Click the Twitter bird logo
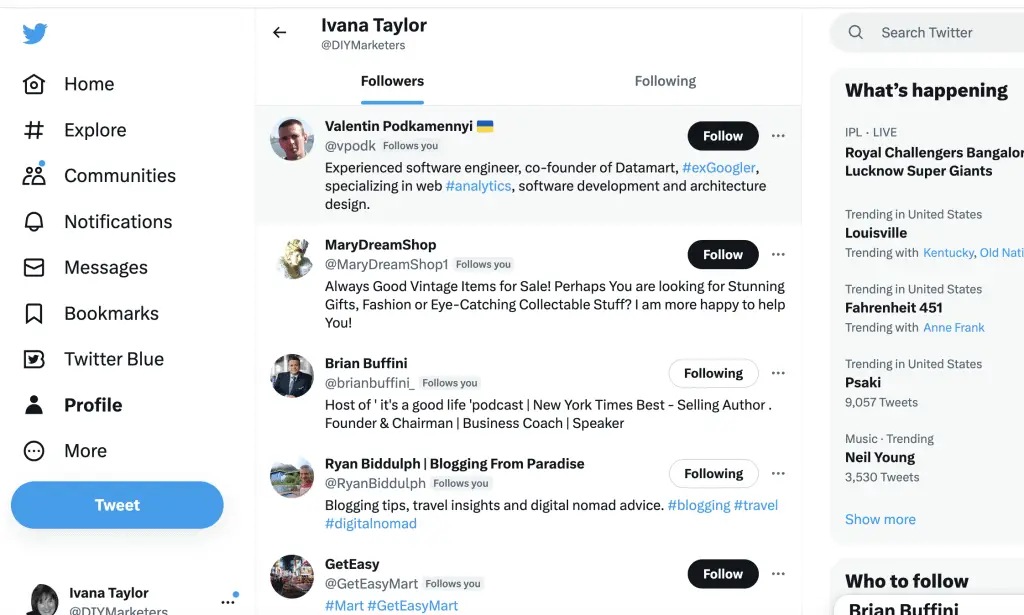Image resolution: width=1024 pixels, height=615 pixels. coord(35,33)
